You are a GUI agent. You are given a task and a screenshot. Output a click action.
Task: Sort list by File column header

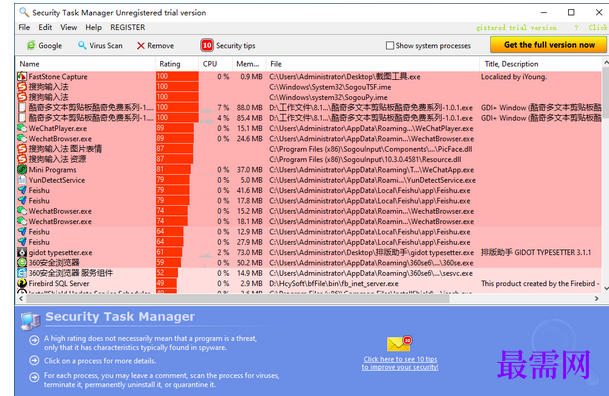tap(373, 64)
